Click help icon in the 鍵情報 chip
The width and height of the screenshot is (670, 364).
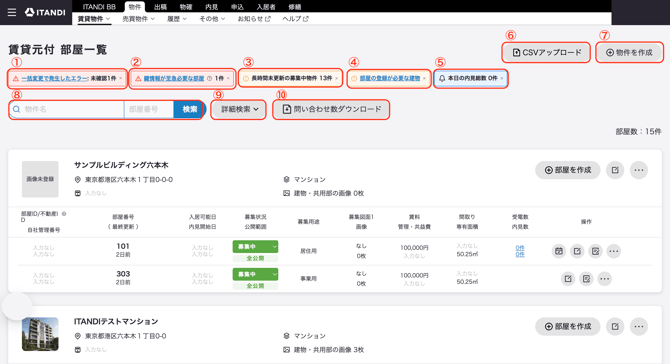tap(209, 79)
